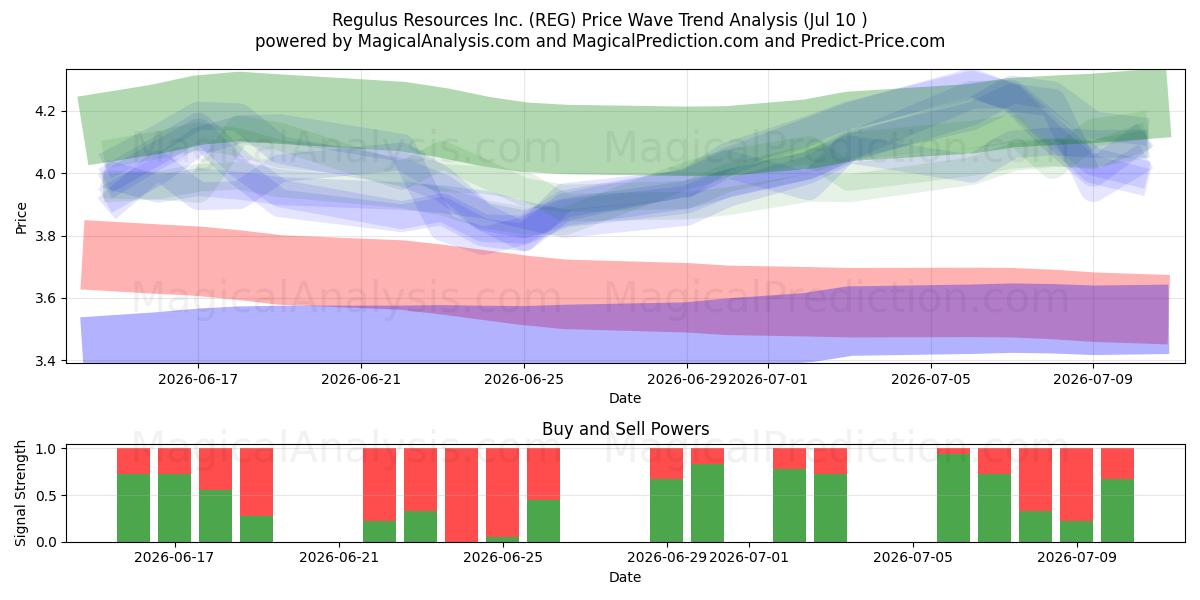This screenshot has width=1200, height=600.
Task: Click the 2026-06-17 date label under signal chart
Action: [x=175, y=558]
